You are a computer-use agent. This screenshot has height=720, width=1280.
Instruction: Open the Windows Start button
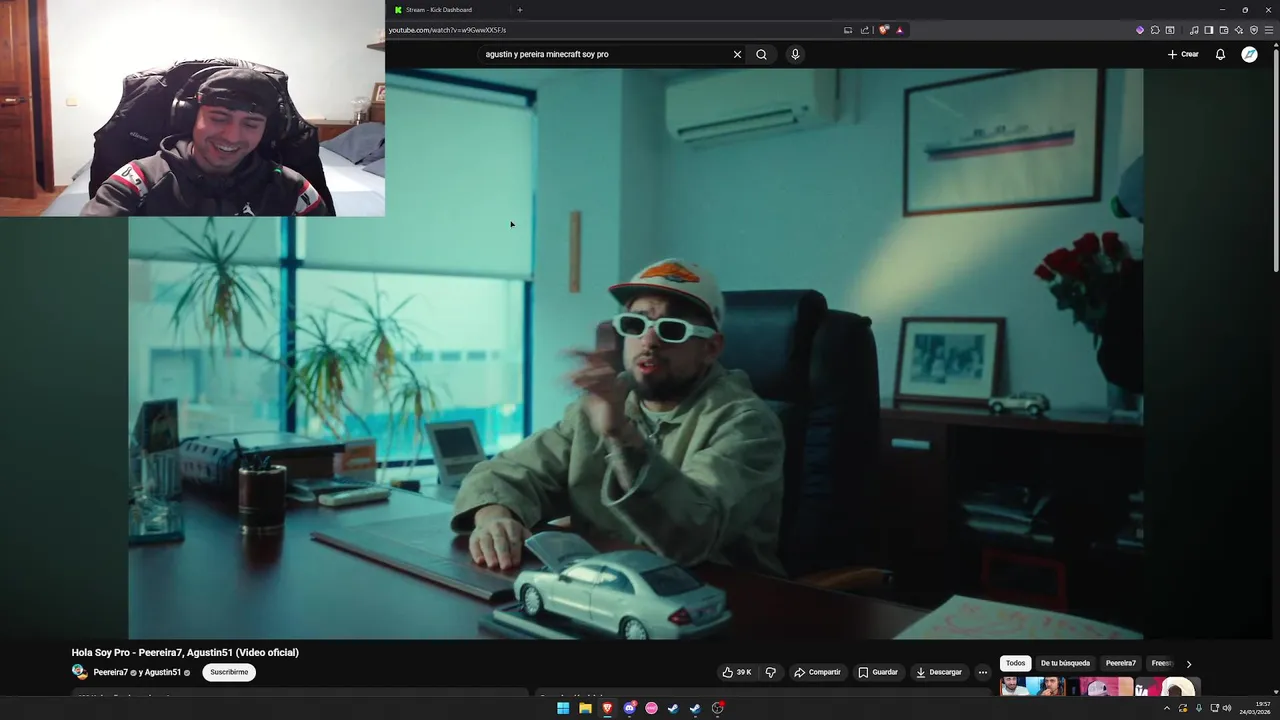(x=563, y=708)
